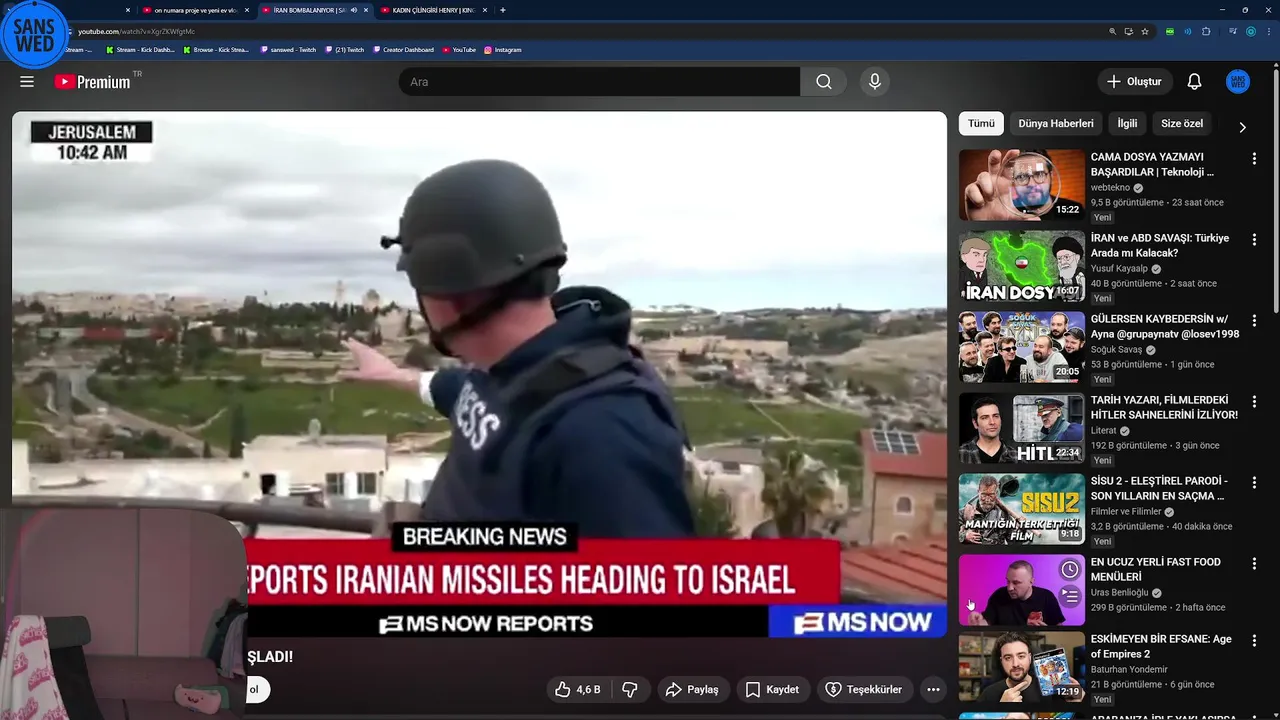Start voice search with microphone icon
This screenshot has width=1280, height=720.
click(x=875, y=82)
